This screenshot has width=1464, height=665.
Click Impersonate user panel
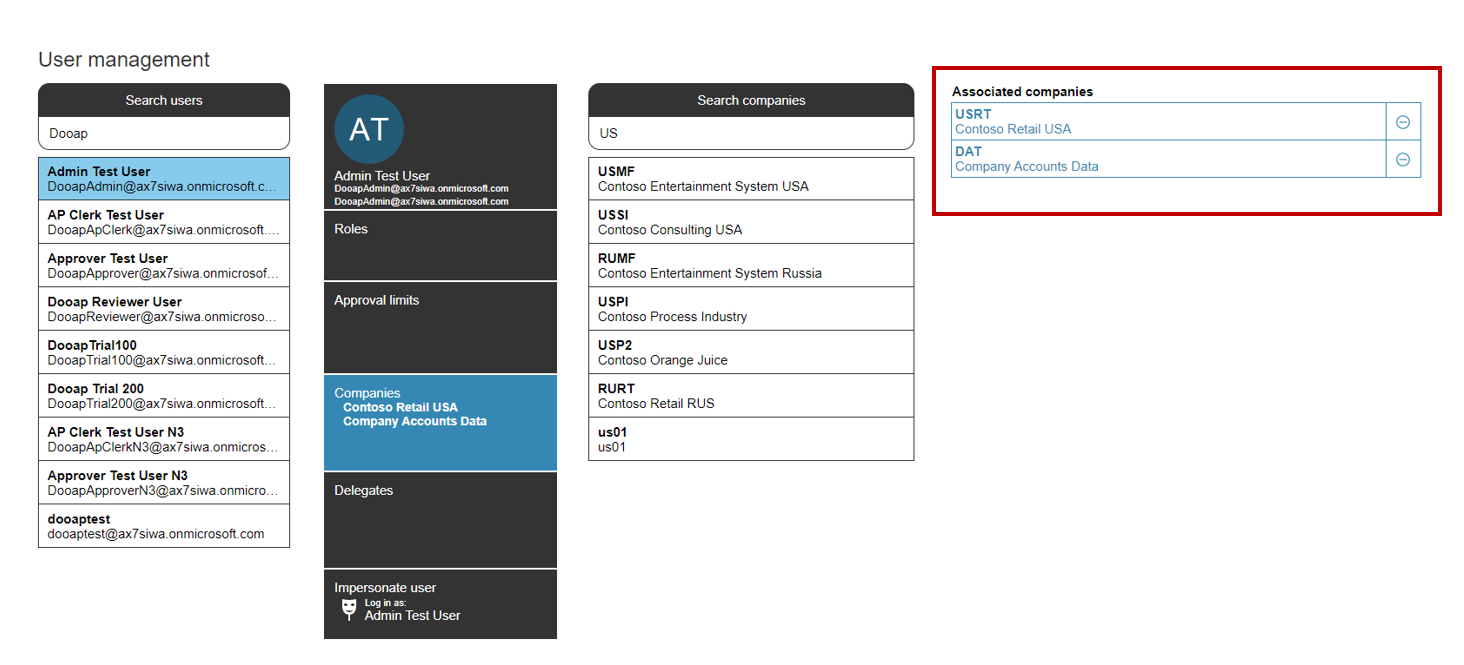[x=440, y=604]
